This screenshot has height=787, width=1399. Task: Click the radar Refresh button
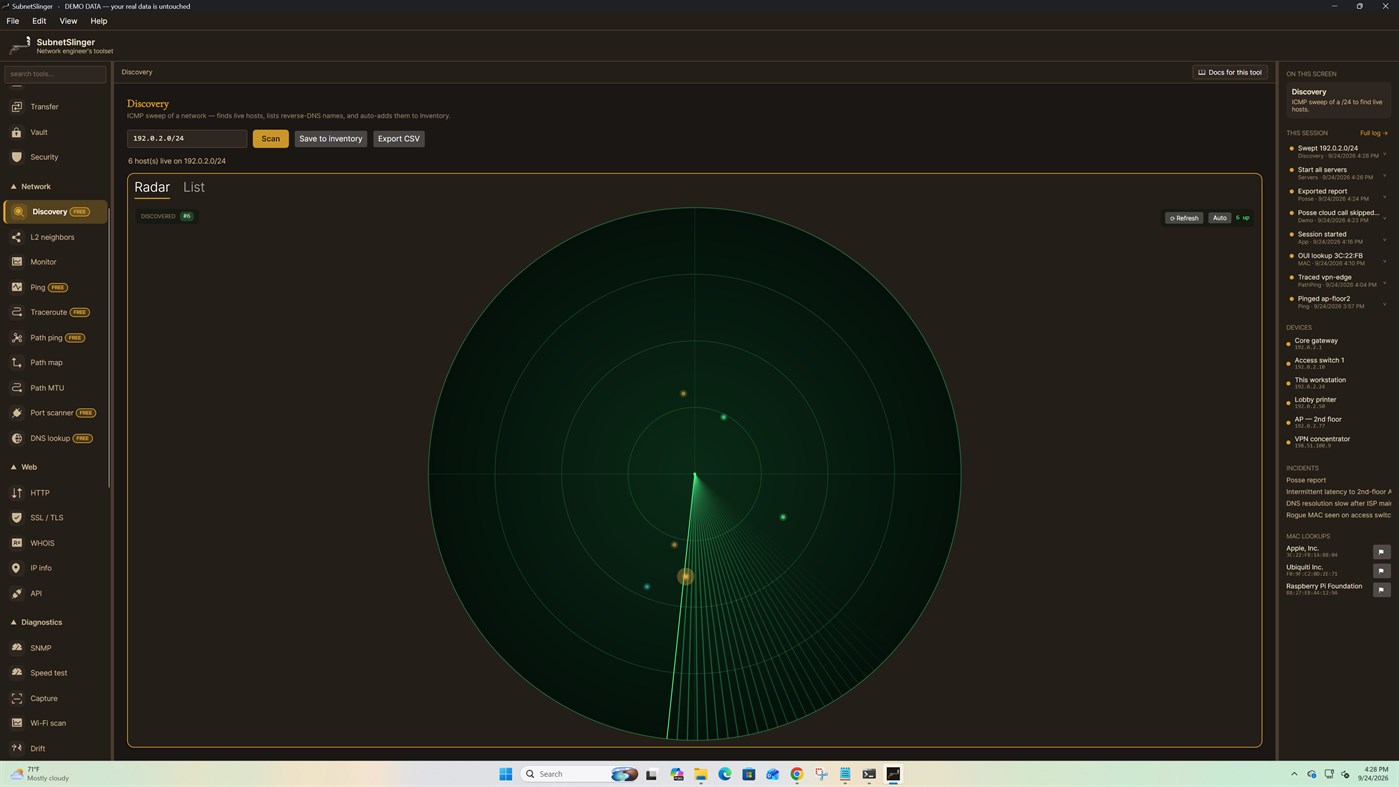coord(1184,218)
